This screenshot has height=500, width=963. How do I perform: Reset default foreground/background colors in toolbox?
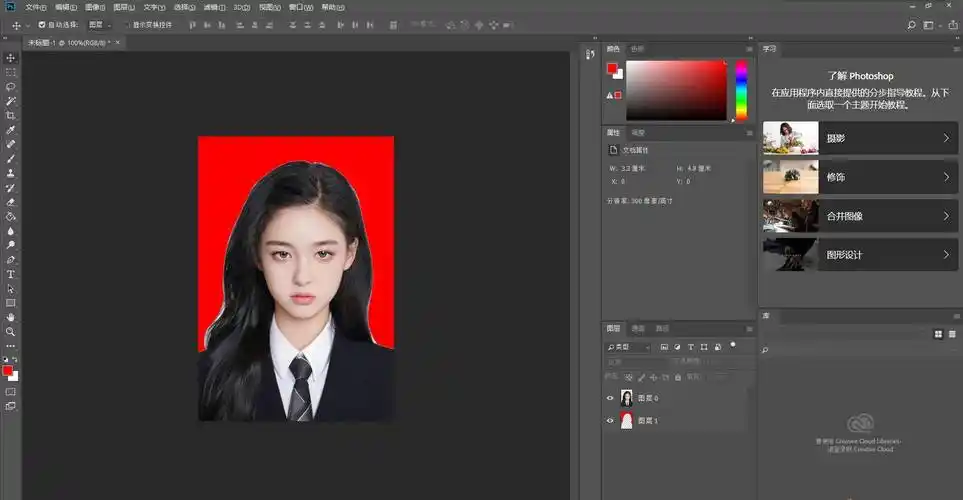point(6,360)
